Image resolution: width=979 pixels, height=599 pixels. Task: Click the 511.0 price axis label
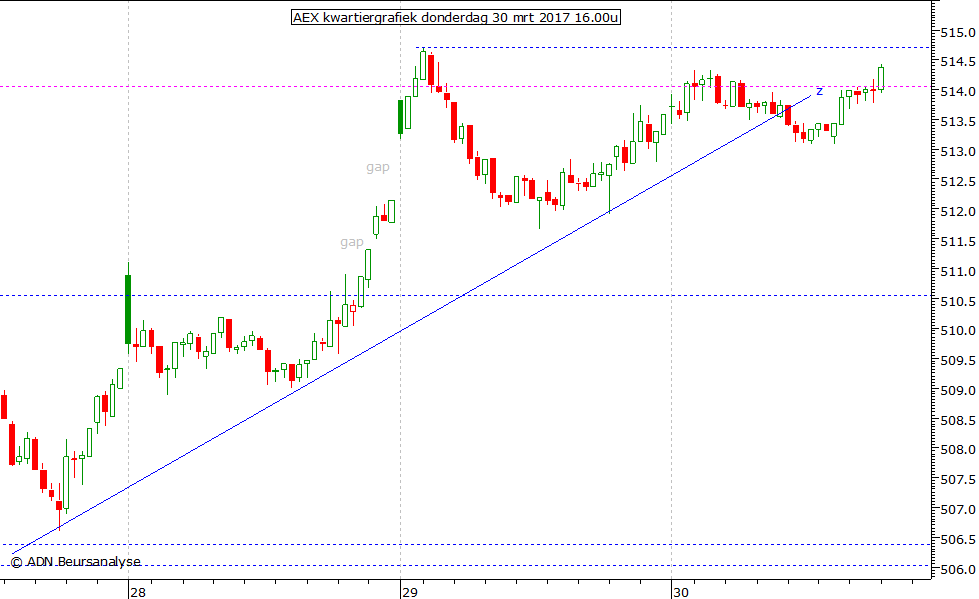[x=958, y=272]
